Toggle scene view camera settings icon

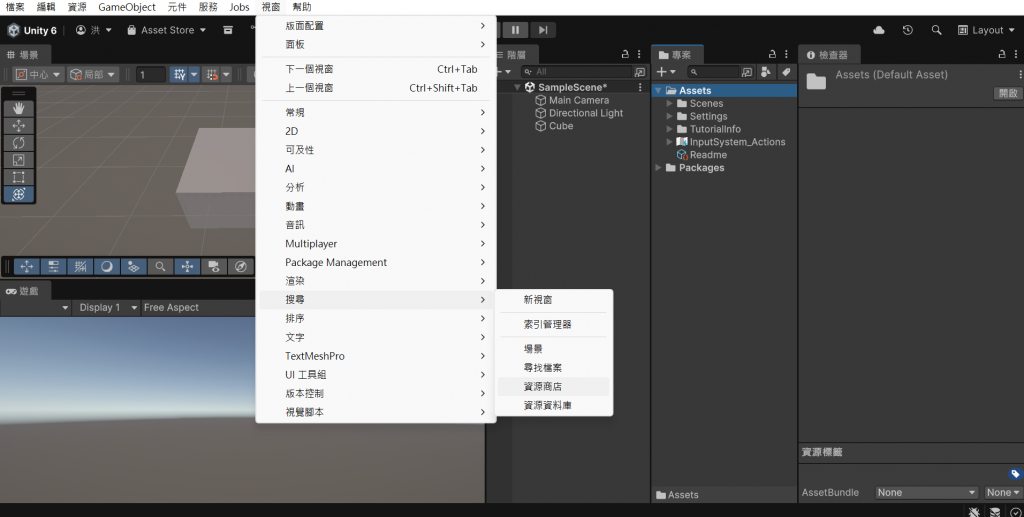pyautogui.click(x=214, y=266)
